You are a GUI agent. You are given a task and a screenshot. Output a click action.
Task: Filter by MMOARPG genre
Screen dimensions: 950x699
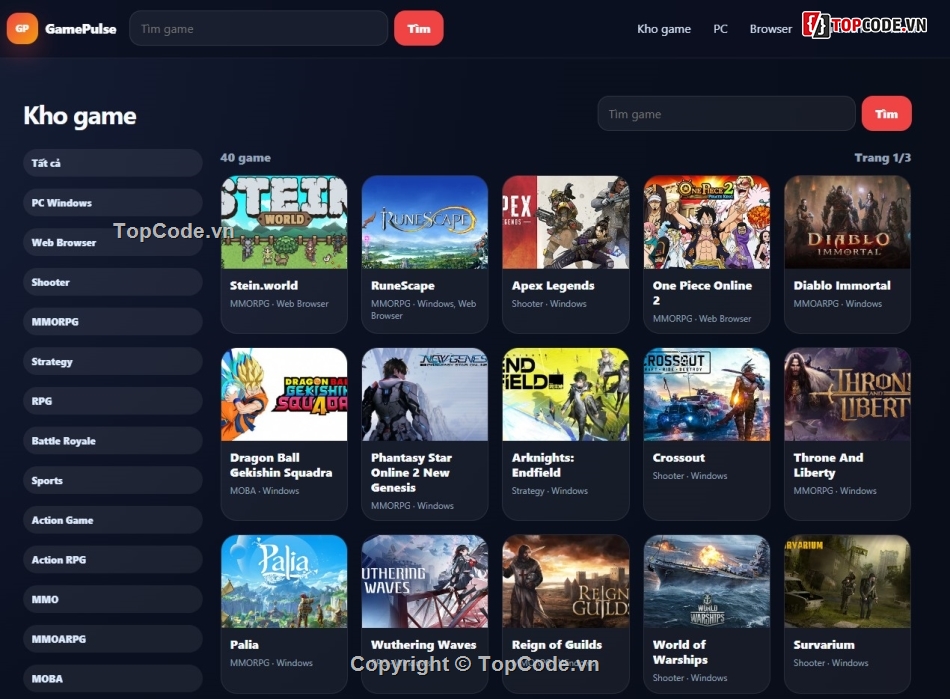[x=113, y=639]
